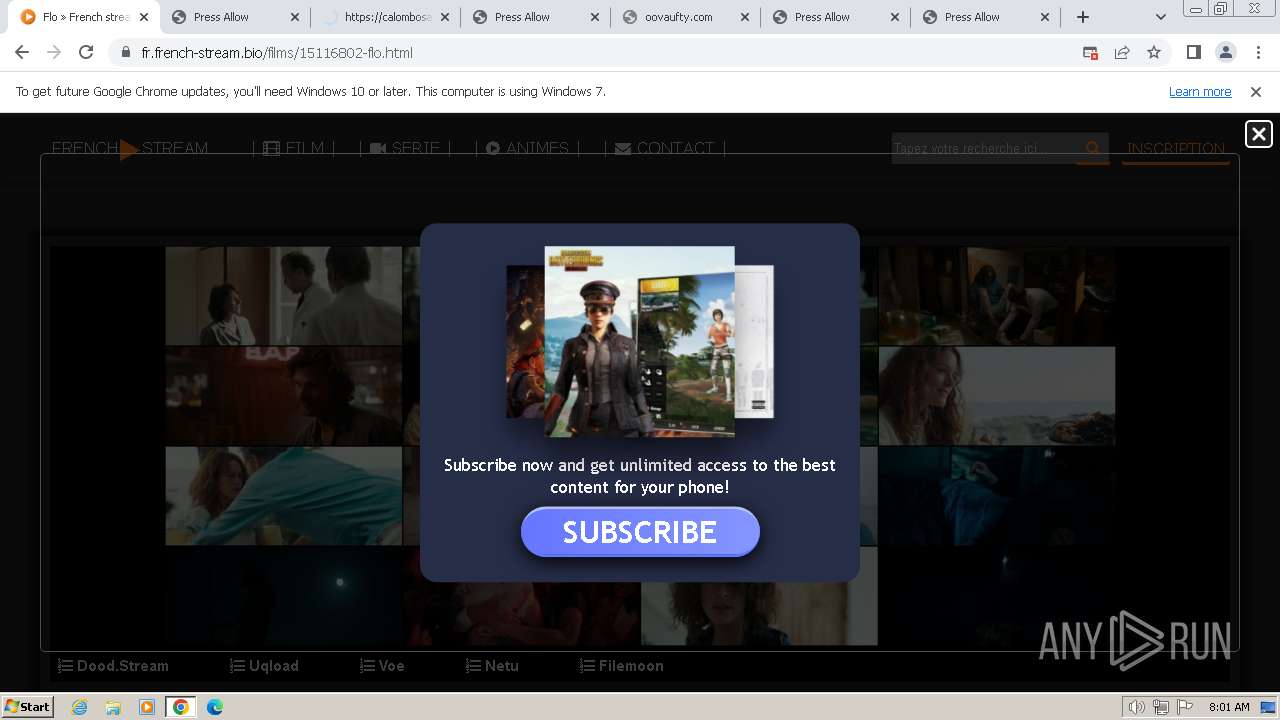This screenshot has height=720, width=1280.
Task: Click the Learn more link in the update bar
Action: pos(1200,91)
